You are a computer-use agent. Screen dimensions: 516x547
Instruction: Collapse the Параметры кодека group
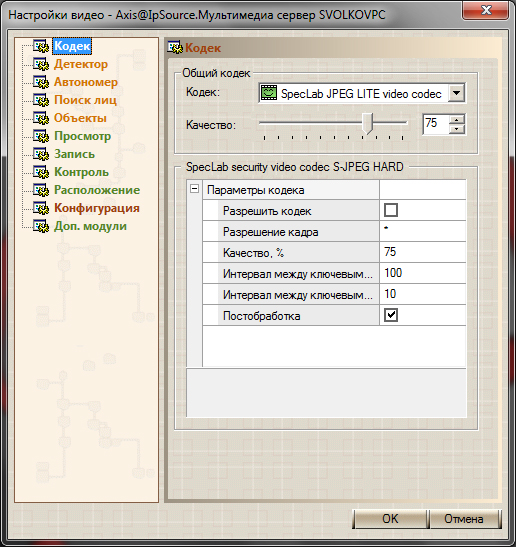tap(194, 189)
